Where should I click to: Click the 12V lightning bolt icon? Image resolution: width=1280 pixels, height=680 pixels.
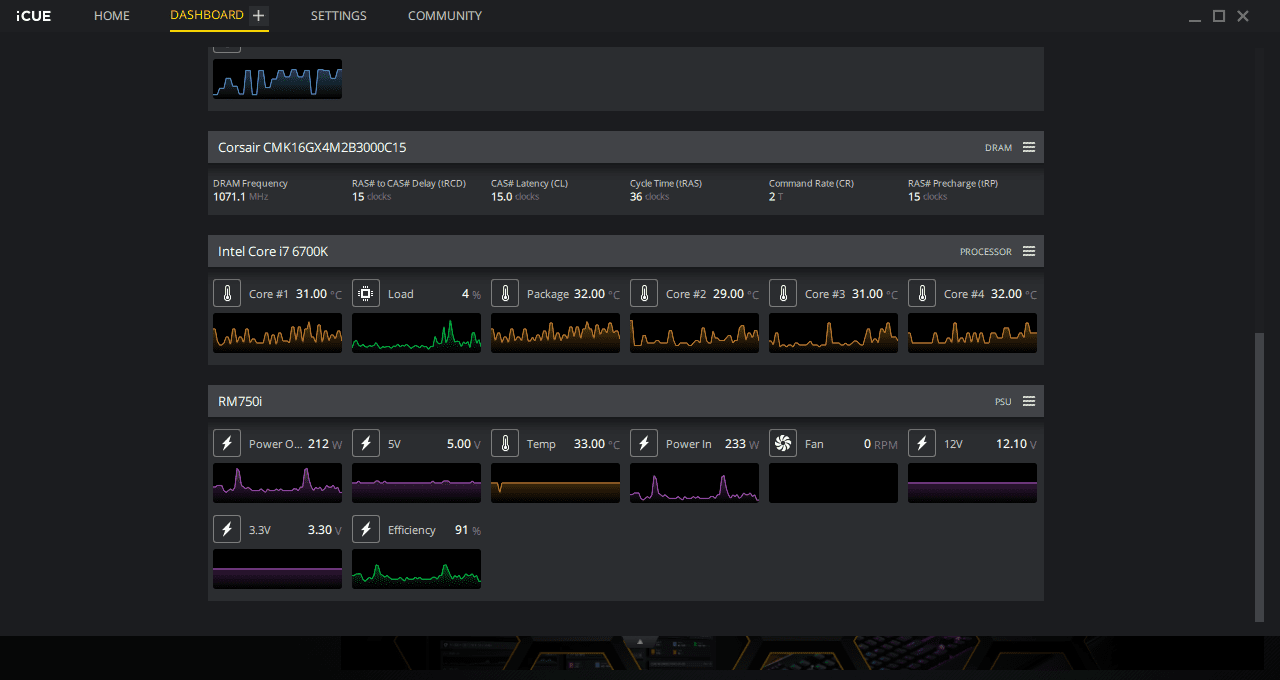[x=922, y=444]
